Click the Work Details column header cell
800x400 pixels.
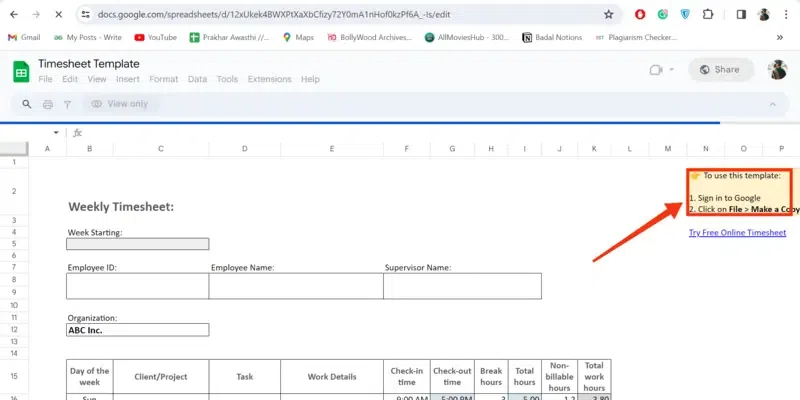coord(332,377)
